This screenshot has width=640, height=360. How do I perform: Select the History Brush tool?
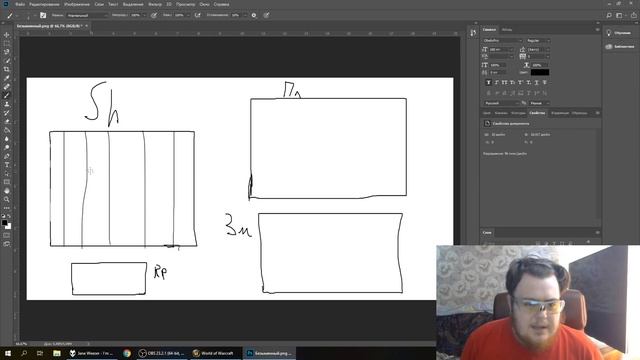click(x=7, y=113)
